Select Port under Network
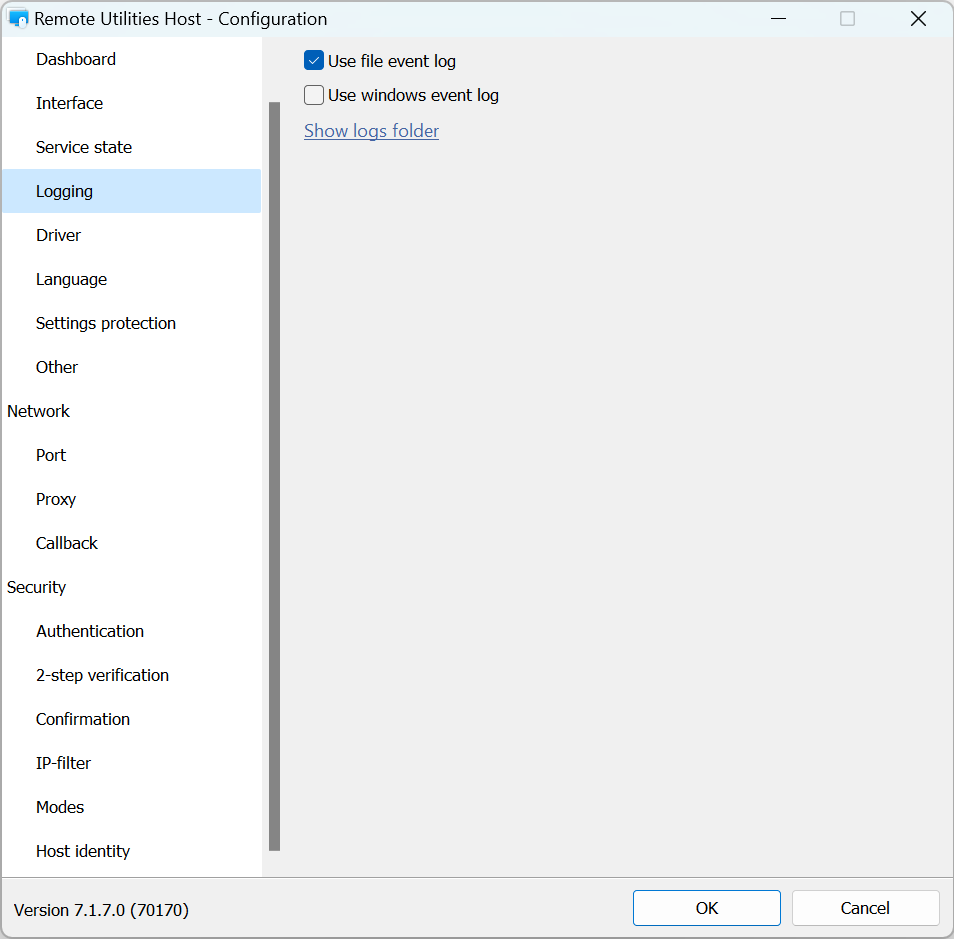Viewport: 954px width, 939px height. point(51,455)
